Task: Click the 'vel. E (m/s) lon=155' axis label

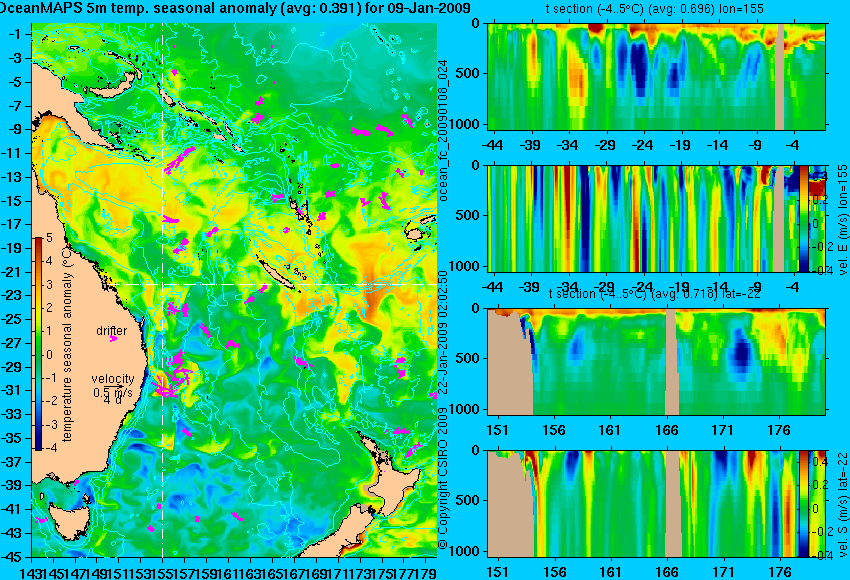Action: 842,220
